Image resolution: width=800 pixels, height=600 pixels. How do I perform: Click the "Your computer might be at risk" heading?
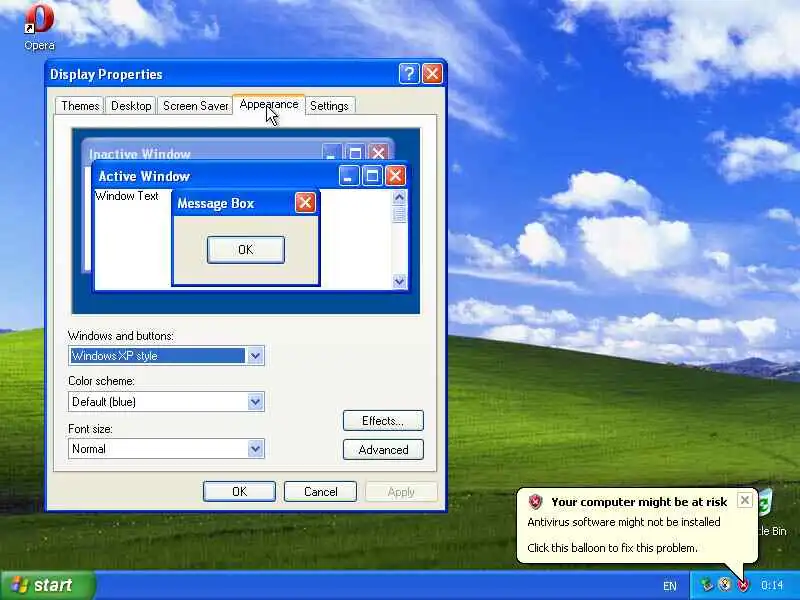639,502
